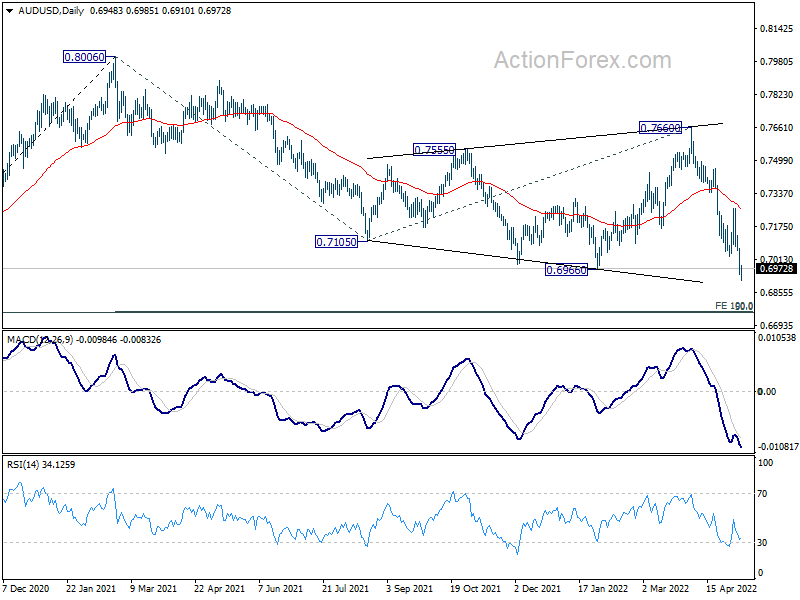Select the 22 Apr 2021 date marker
Image resolution: width=800 pixels, height=600 pixels.
[x=219, y=588]
